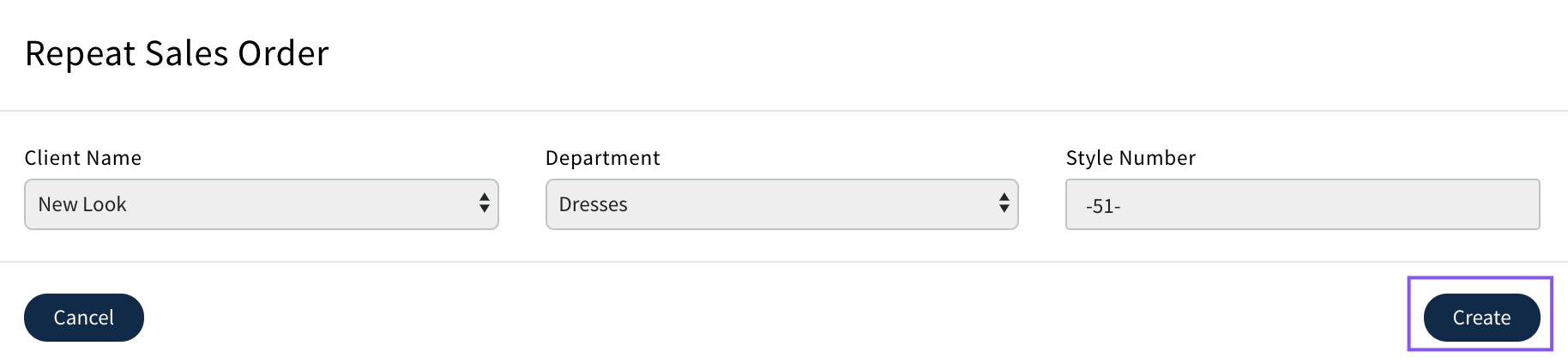Image resolution: width=1568 pixels, height=364 pixels.
Task: Select the New Look value text
Action: pyautogui.click(x=82, y=204)
